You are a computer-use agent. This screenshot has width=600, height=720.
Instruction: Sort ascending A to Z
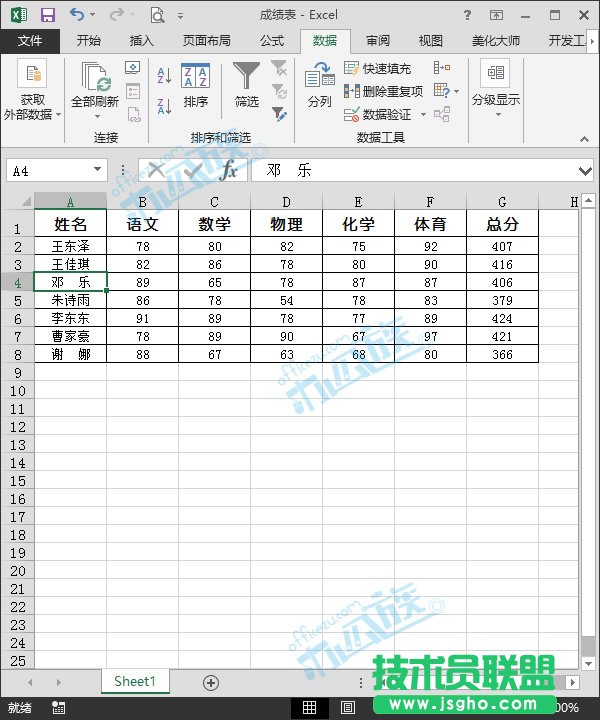coord(164,75)
